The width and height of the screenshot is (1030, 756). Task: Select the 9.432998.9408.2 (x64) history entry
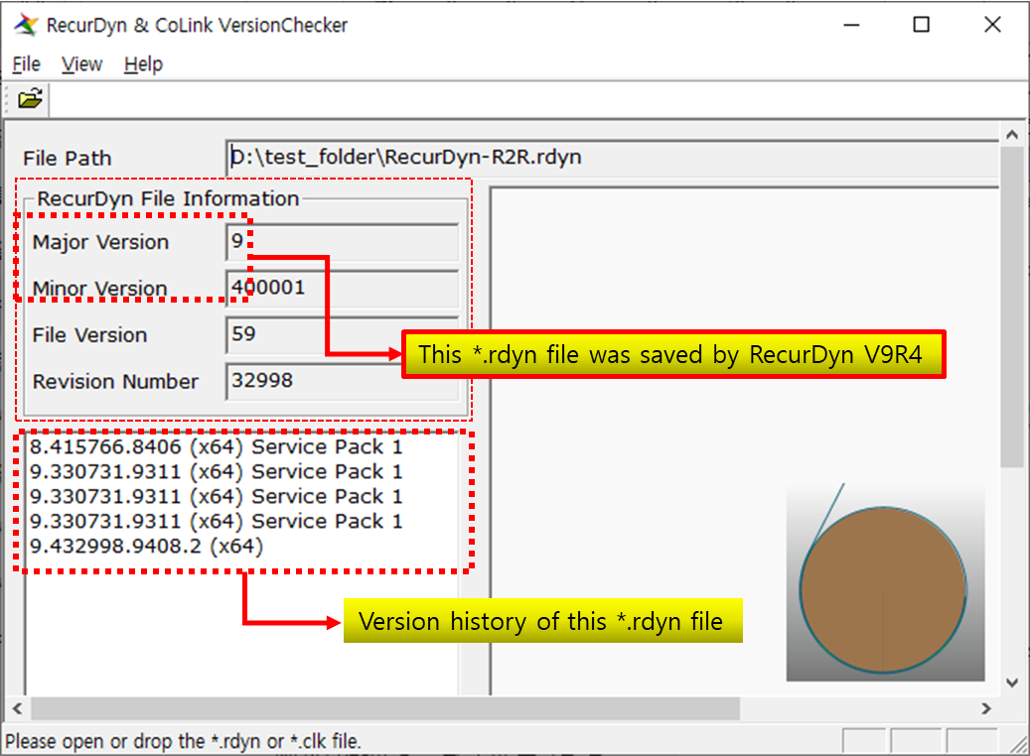pyautogui.click(x=146, y=546)
